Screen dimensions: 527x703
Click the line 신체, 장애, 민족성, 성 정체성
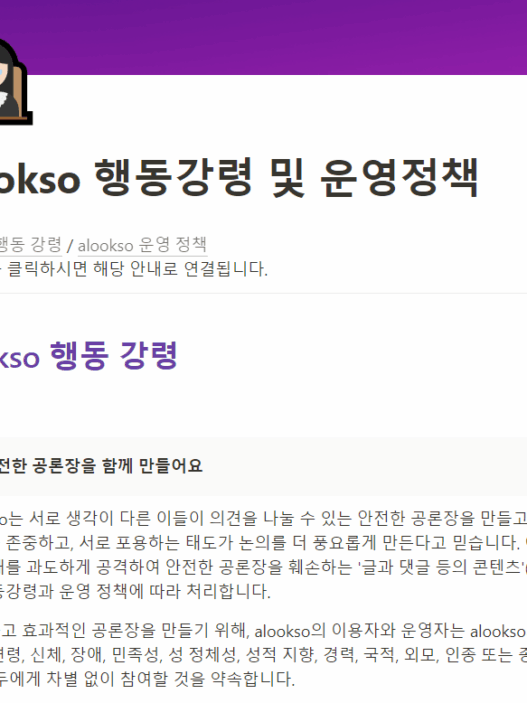pos(263,655)
